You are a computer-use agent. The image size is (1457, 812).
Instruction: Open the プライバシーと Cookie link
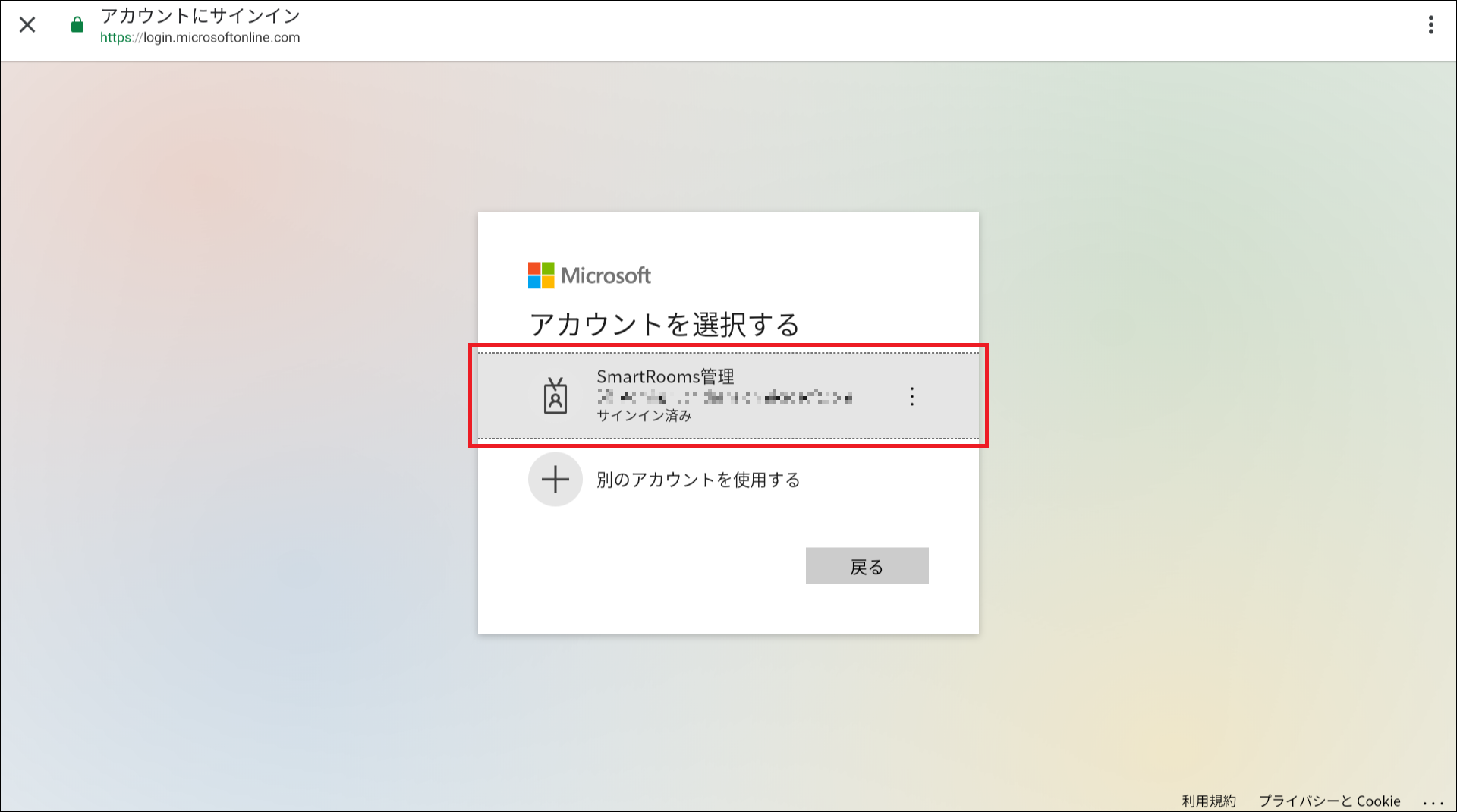(x=1330, y=801)
